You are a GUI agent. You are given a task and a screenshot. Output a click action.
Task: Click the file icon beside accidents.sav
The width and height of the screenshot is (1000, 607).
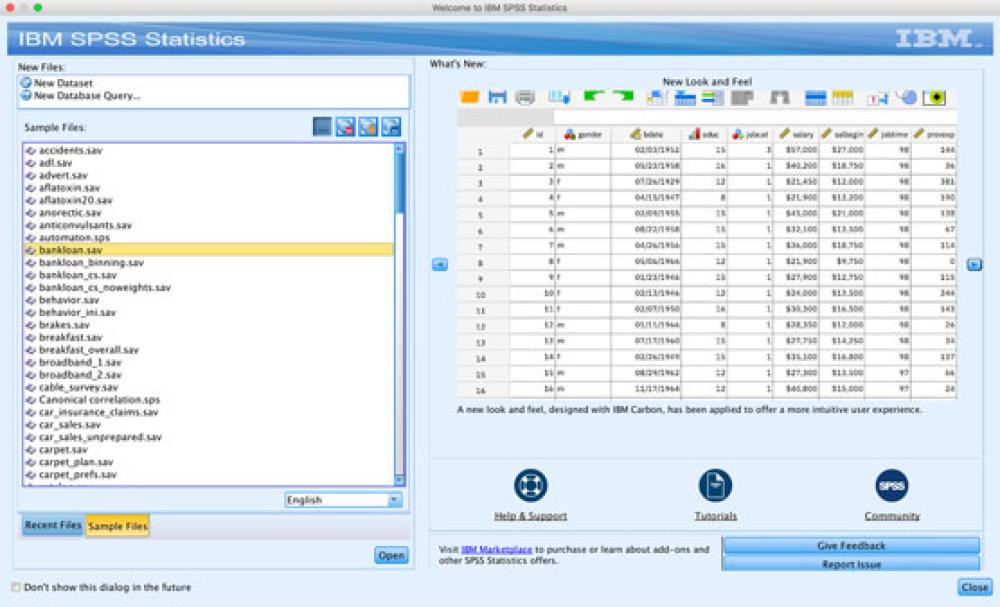point(30,150)
